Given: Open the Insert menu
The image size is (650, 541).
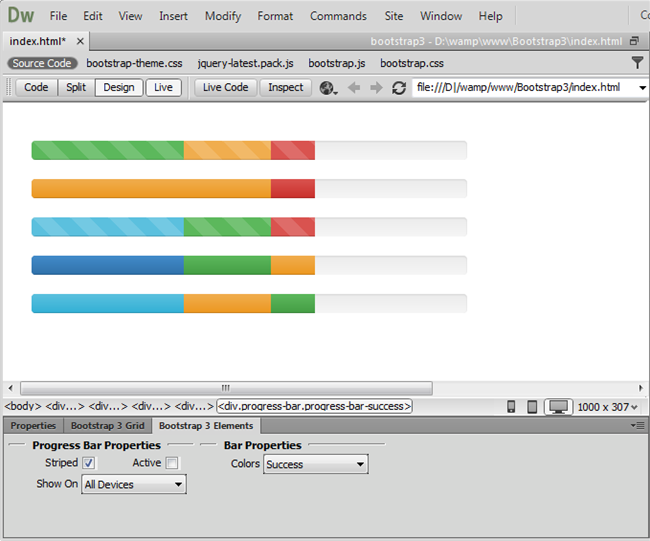Looking at the screenshot, I should pyautogui.click(x=173, y=16).
